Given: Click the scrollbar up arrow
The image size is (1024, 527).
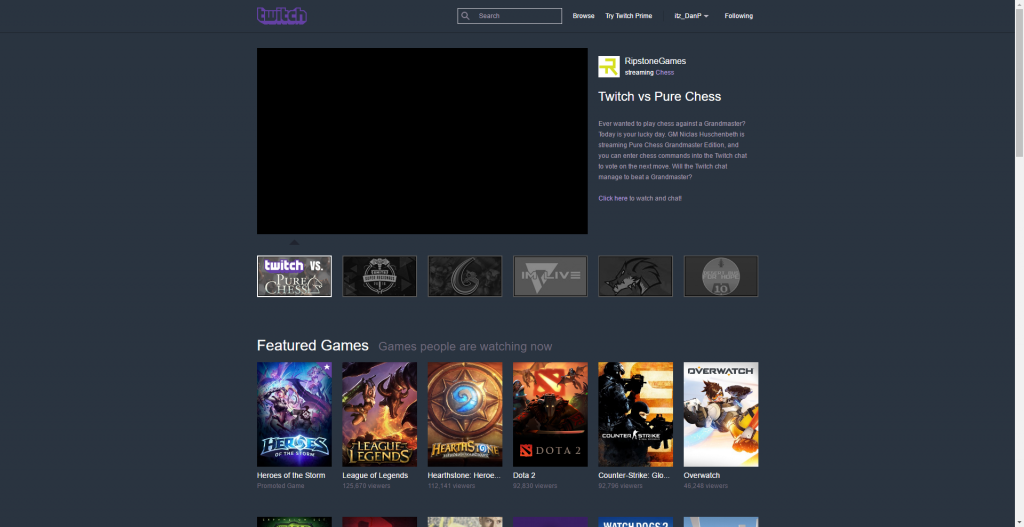Looking at the screenshot, I should click(x=1019, y=5).
